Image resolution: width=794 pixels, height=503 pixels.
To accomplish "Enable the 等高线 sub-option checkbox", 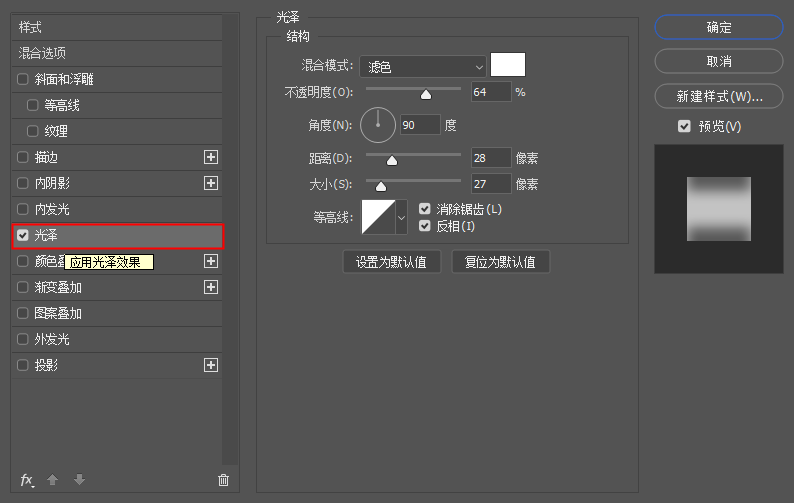I will click(x=32, y=105).
